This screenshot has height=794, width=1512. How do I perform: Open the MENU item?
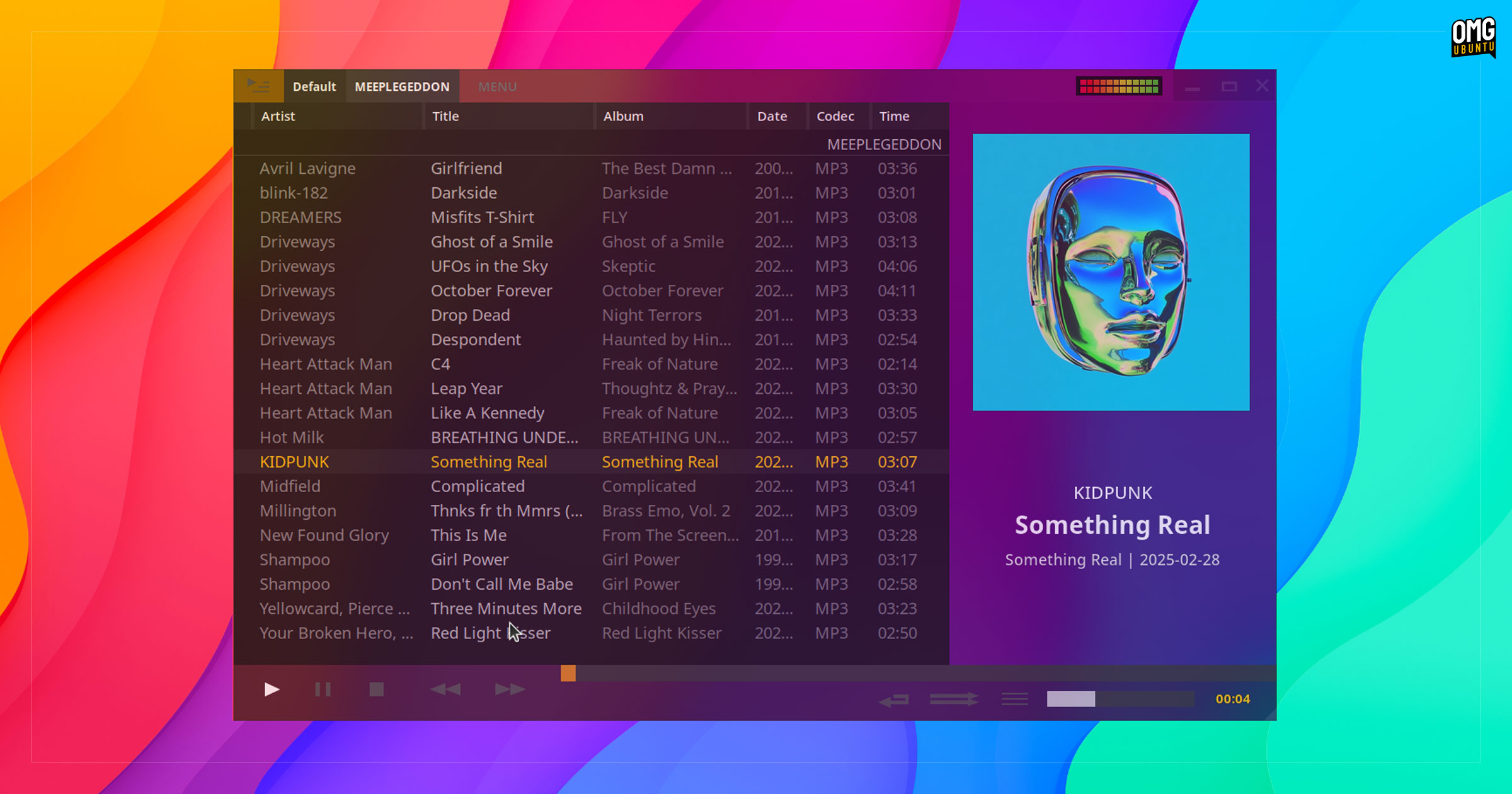(x=497, y=86)
